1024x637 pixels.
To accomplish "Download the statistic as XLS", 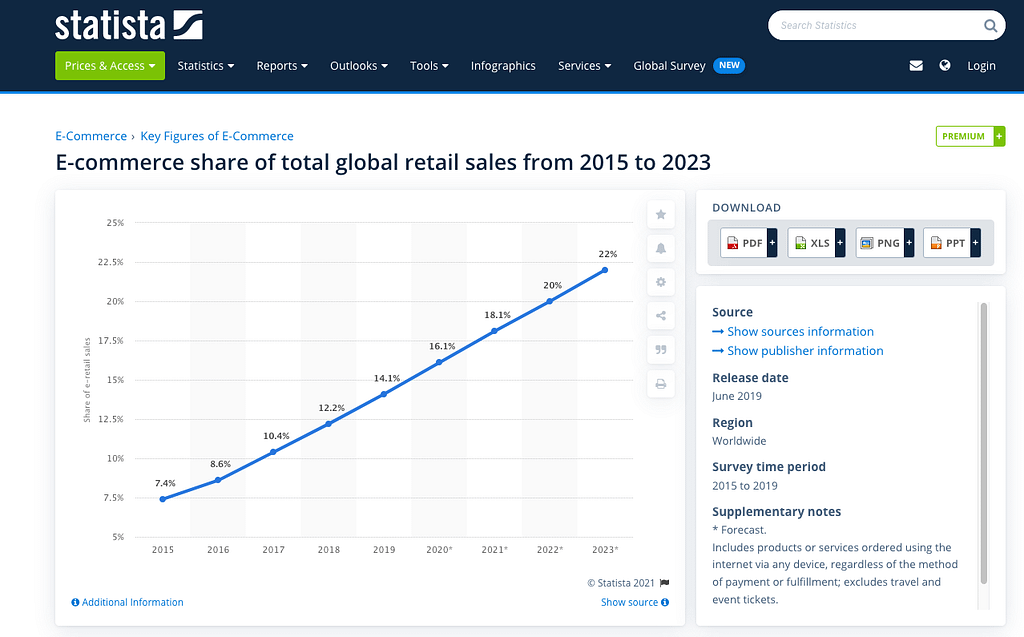I will 816,243.
